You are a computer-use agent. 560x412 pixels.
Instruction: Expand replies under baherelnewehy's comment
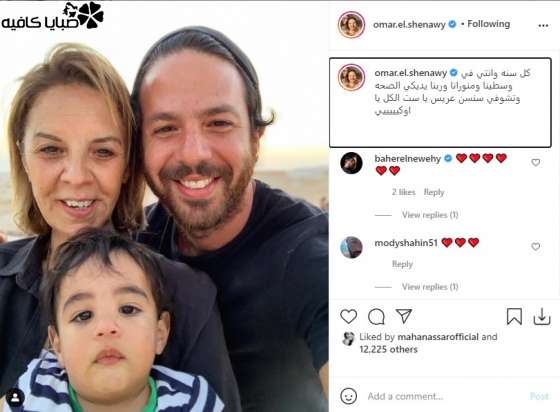coord(430,215)
